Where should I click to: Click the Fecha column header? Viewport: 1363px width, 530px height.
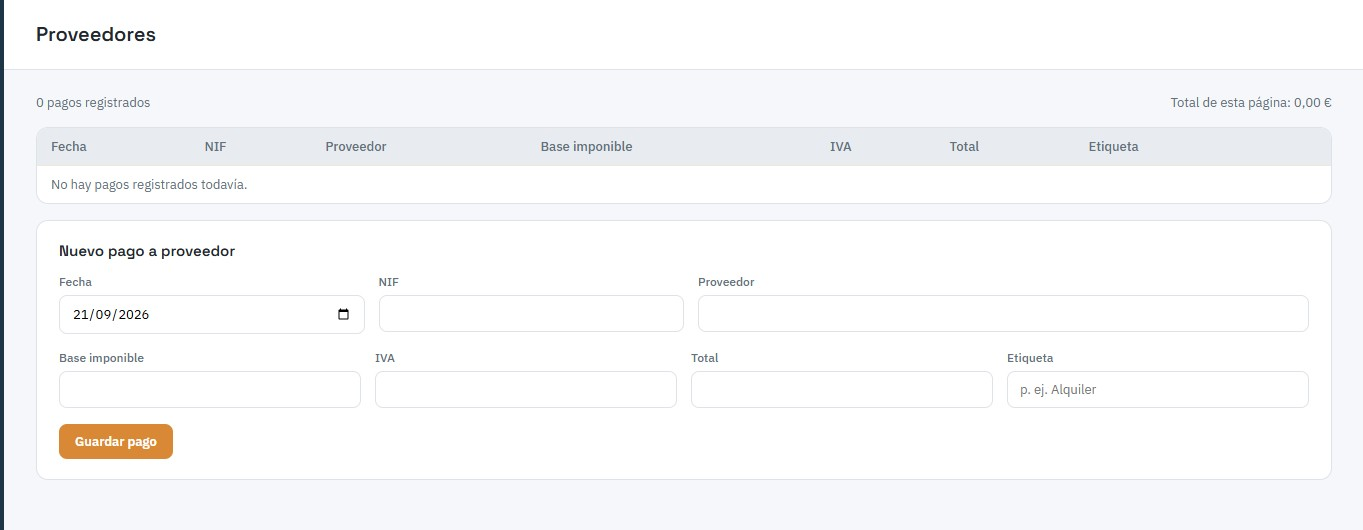69,146
